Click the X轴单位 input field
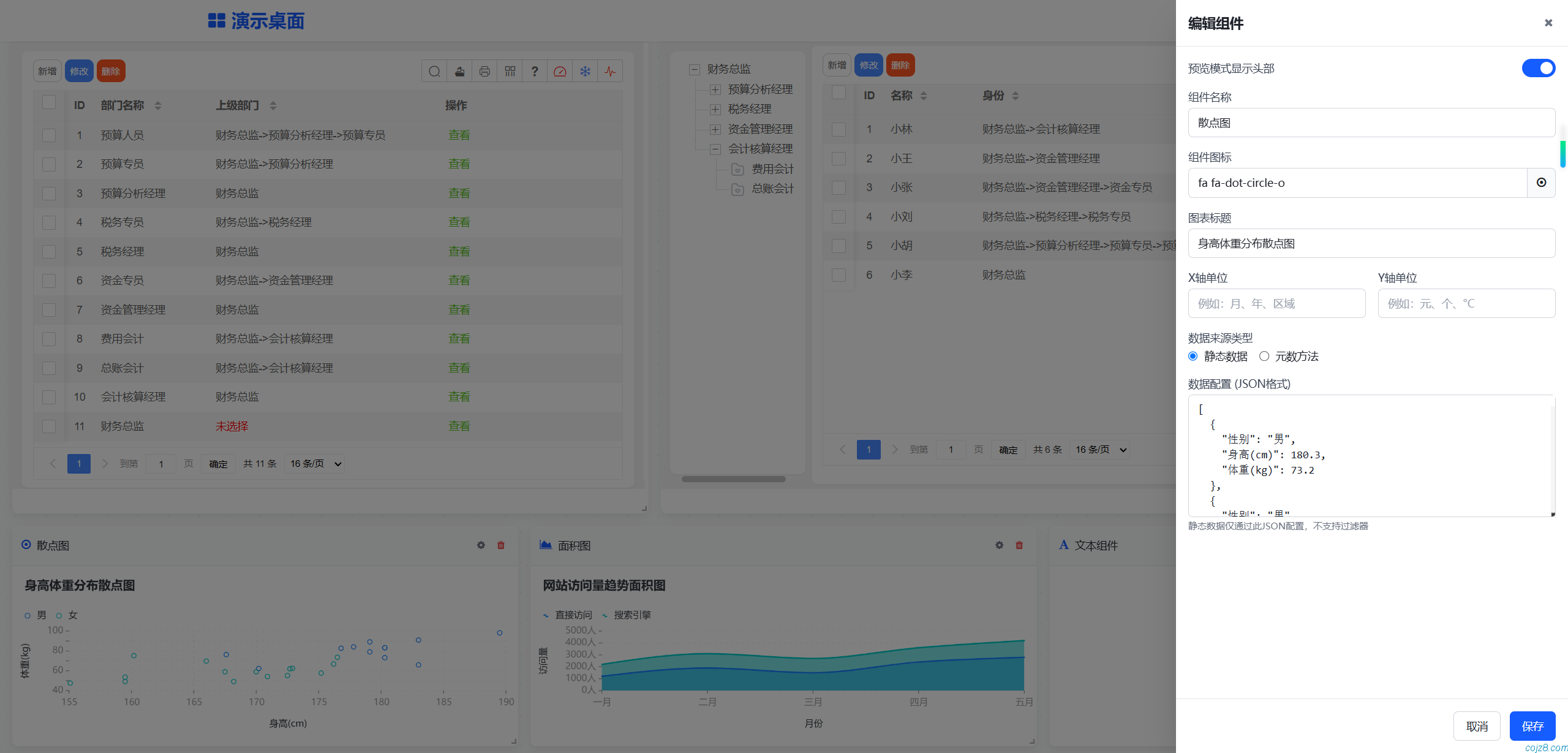 (x=1276, y=303)
